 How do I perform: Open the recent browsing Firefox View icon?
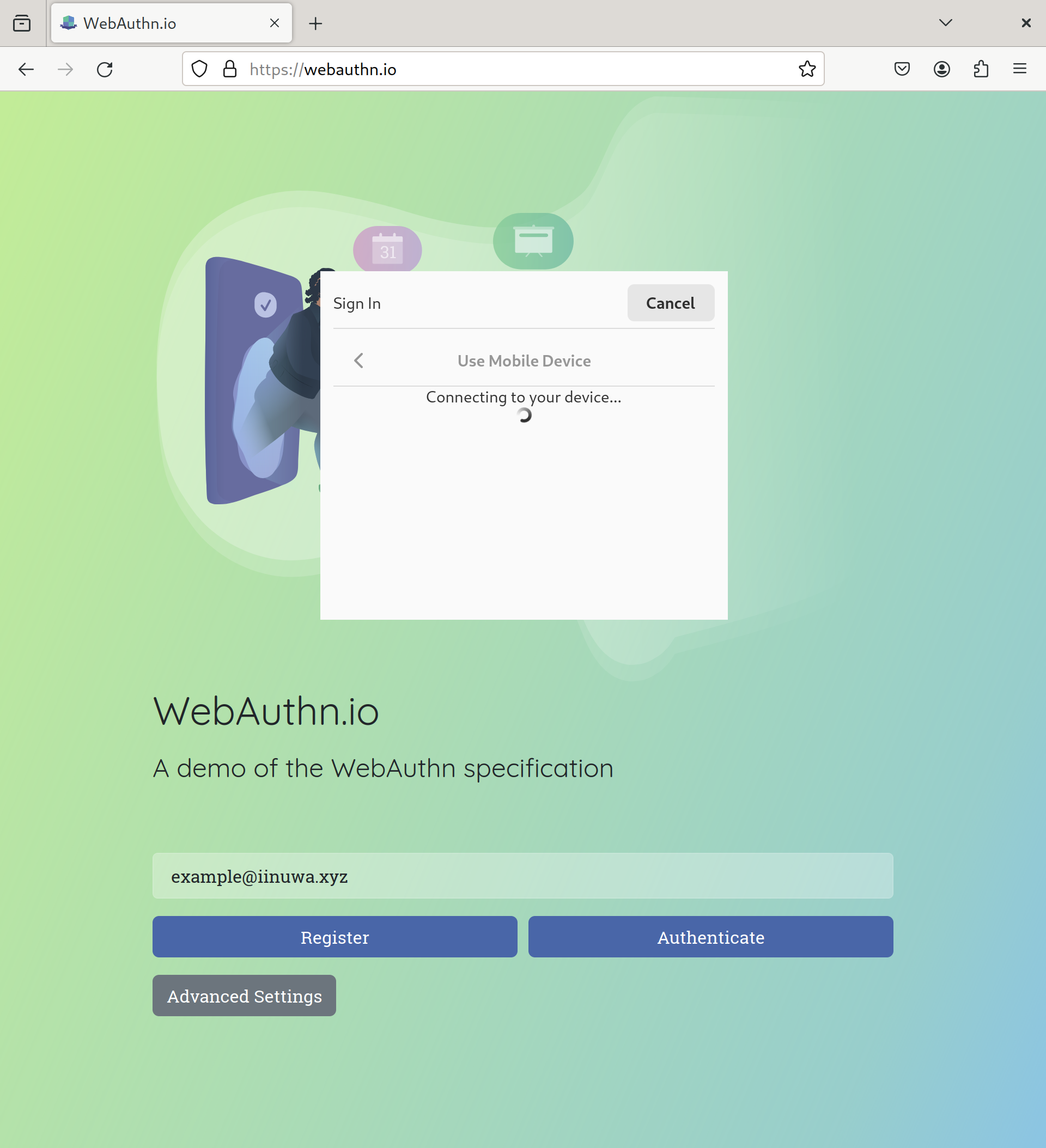click(22, 23)
